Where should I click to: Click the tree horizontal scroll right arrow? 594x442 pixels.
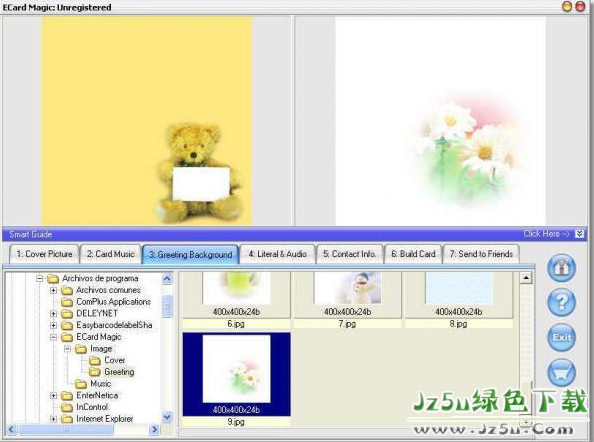click(x=154, y=429)
